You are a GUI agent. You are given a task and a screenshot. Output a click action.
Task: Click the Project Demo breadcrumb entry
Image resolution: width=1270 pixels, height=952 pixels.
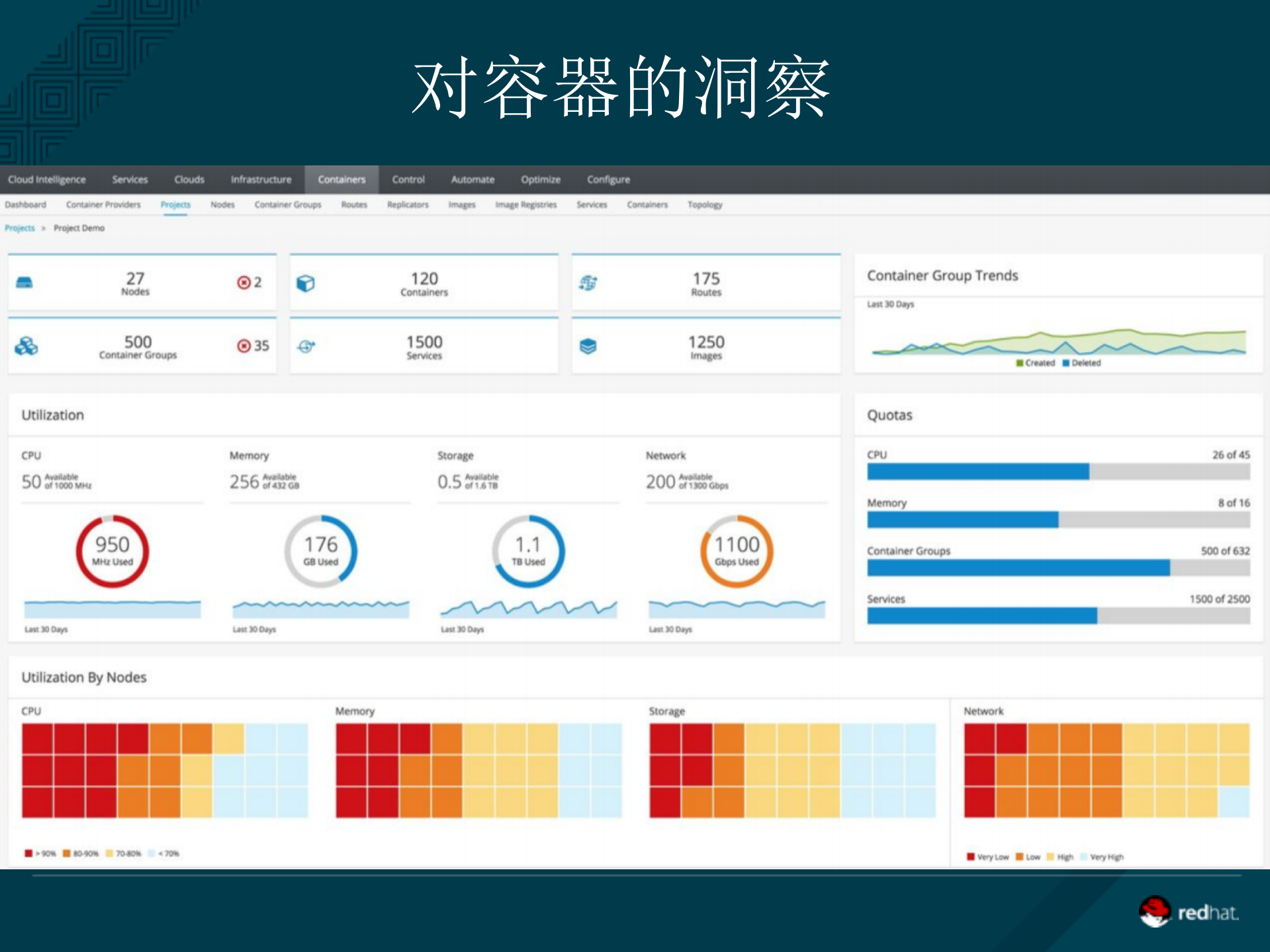coord(79,228)
